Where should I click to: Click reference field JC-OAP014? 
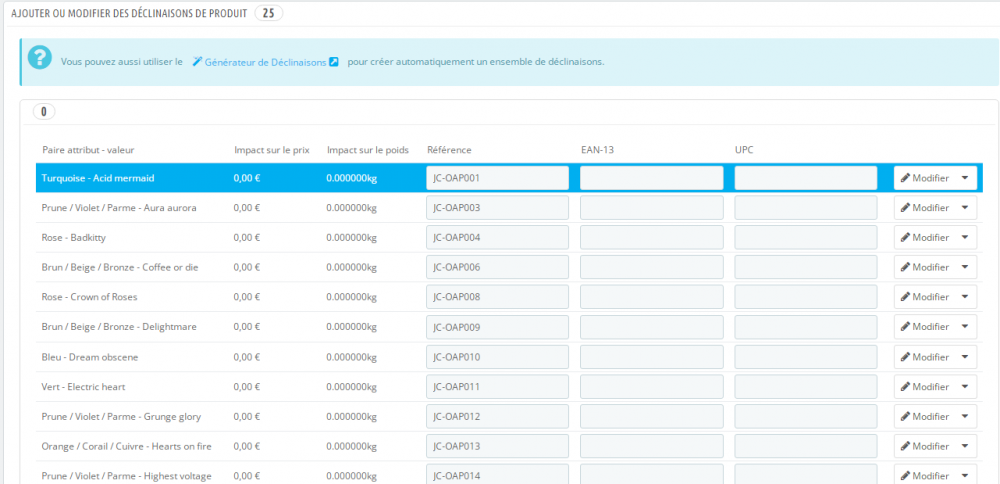click(497, 475)
